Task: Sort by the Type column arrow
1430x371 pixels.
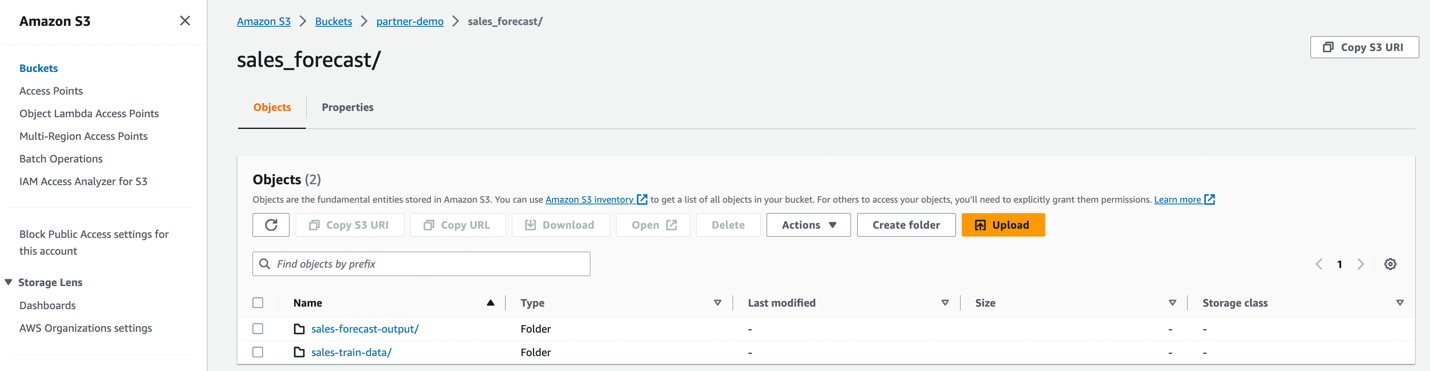Action: [717, 303]
